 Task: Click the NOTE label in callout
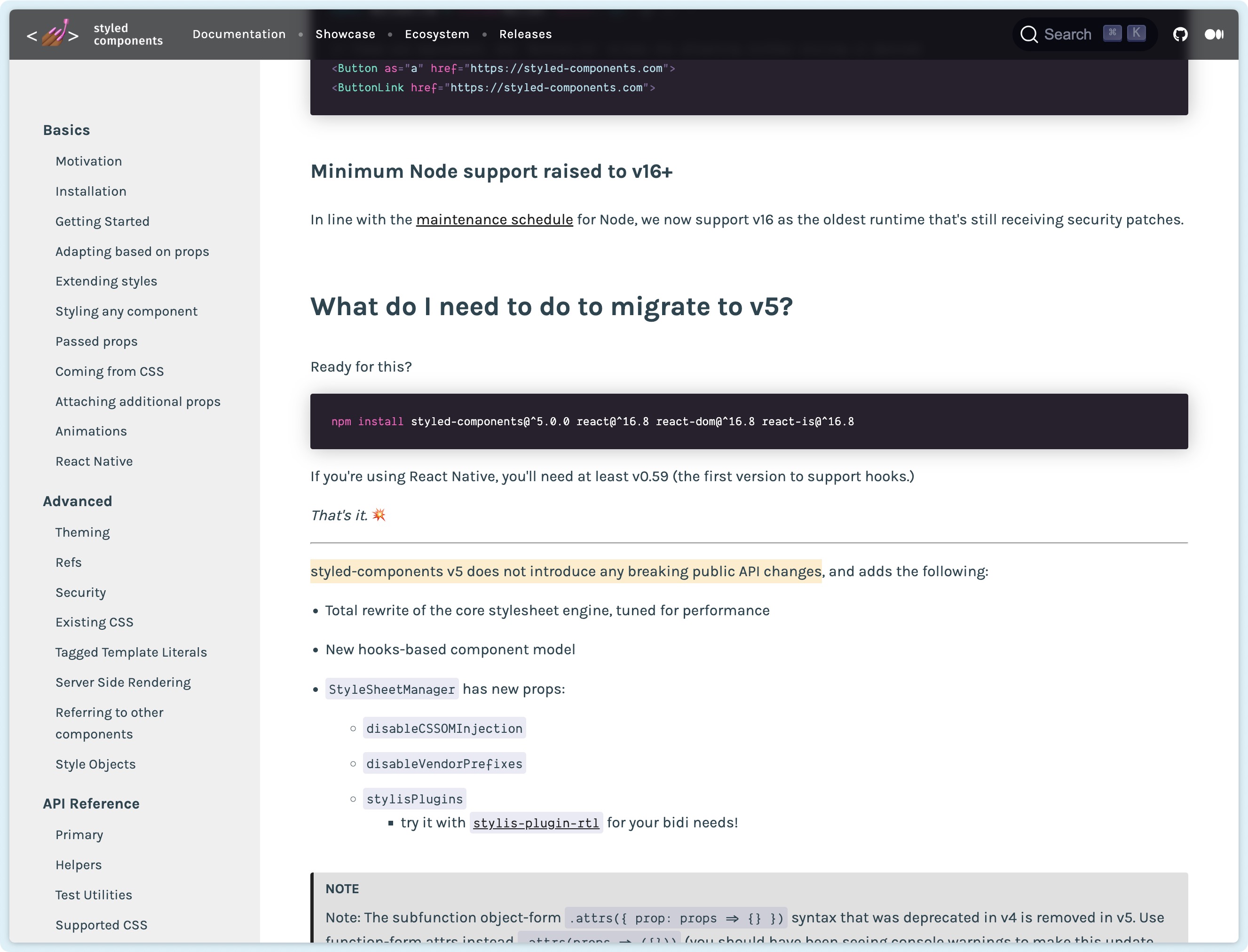[341, 889]
